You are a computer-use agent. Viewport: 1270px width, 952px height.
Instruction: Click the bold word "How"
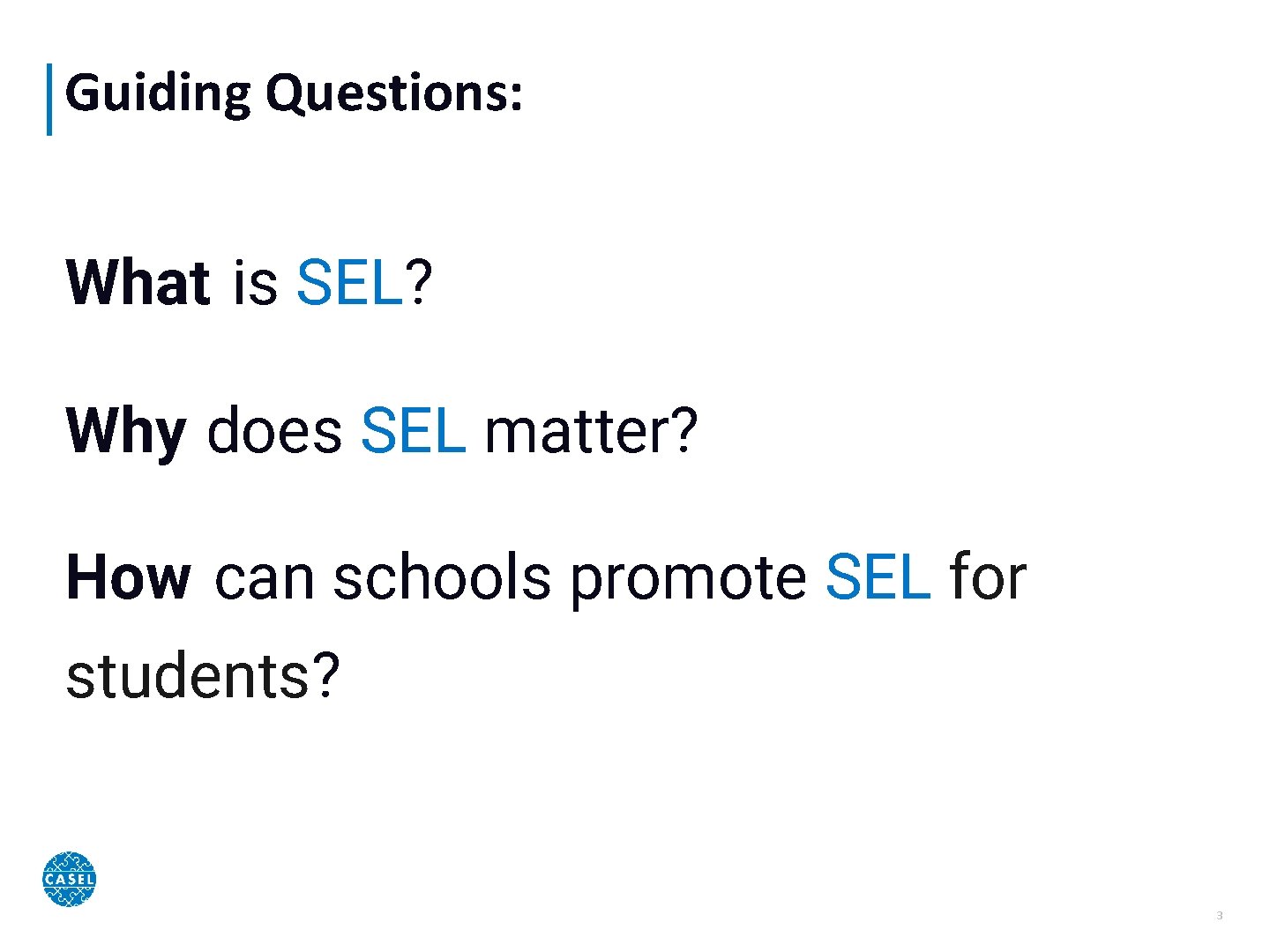129,578
